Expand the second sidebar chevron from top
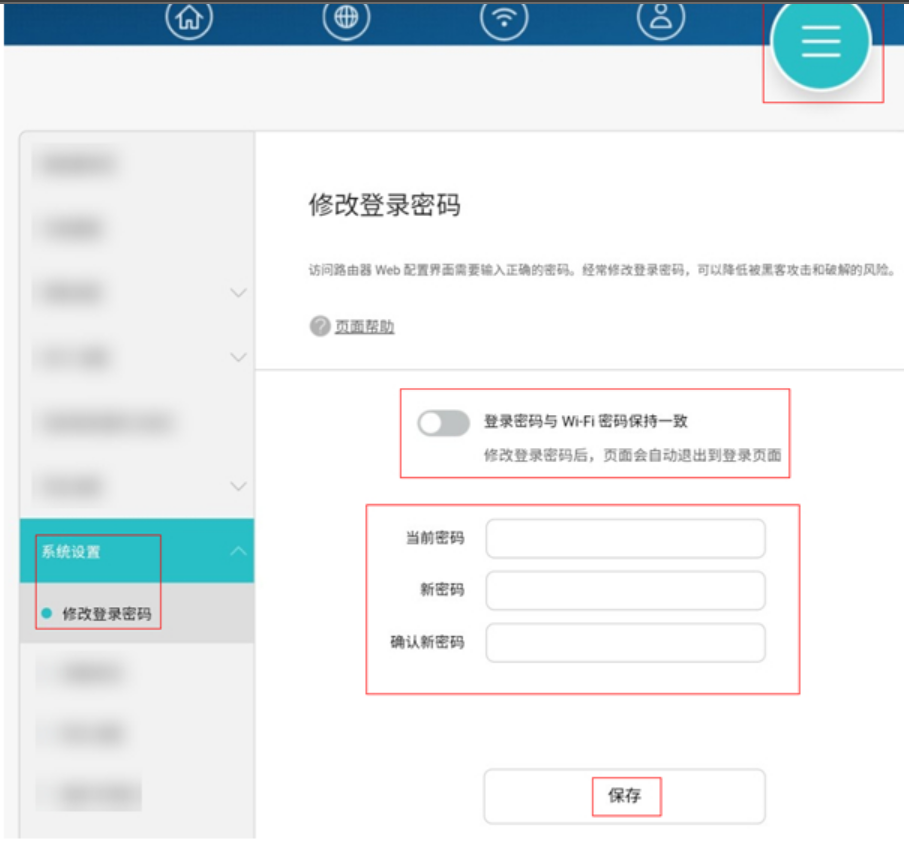The width and height of the screenshot is (909, 861). point(238,357)
